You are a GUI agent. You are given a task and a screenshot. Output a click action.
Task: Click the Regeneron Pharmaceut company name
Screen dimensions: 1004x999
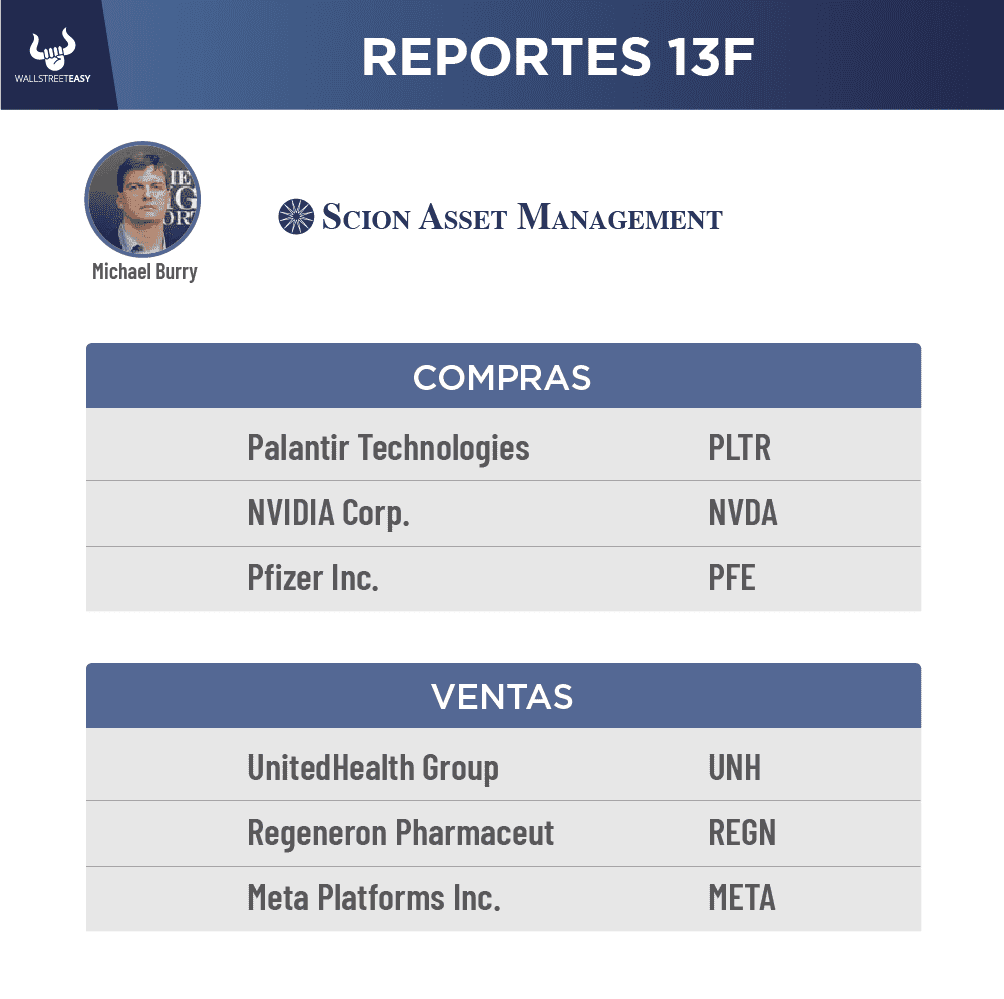pos(400,833)
